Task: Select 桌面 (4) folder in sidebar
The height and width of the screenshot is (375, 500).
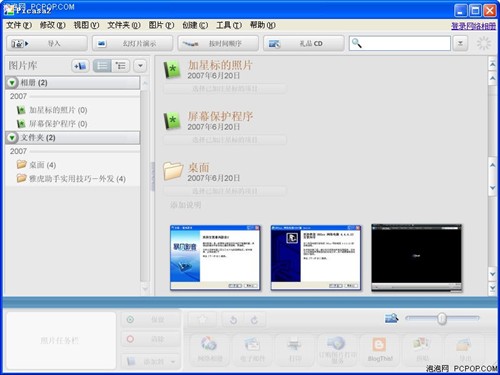Action: pyautogui.click(x=36, y=165)
